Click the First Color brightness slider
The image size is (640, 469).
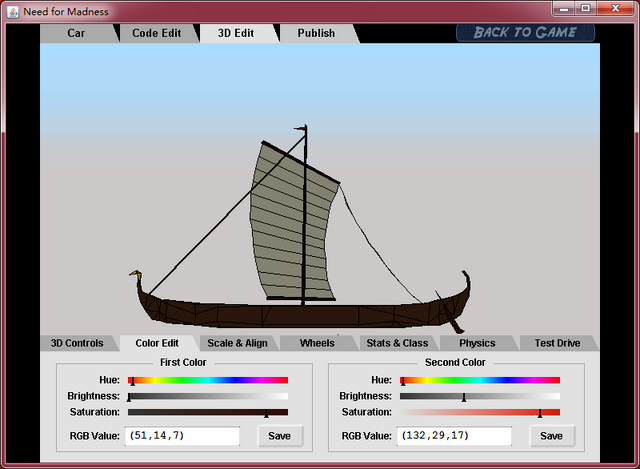click(208, 396)
